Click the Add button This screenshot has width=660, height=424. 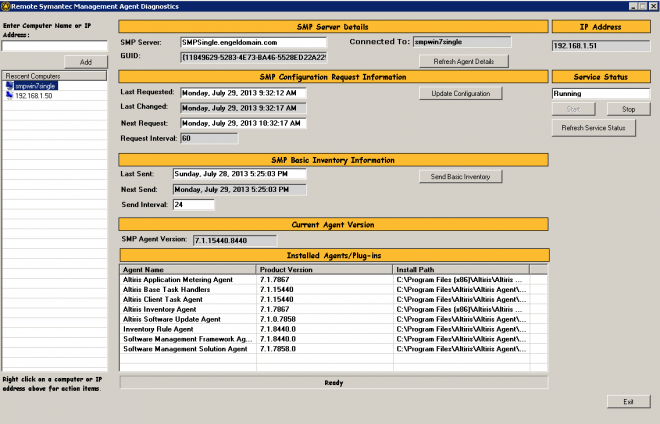pos(86,62)
